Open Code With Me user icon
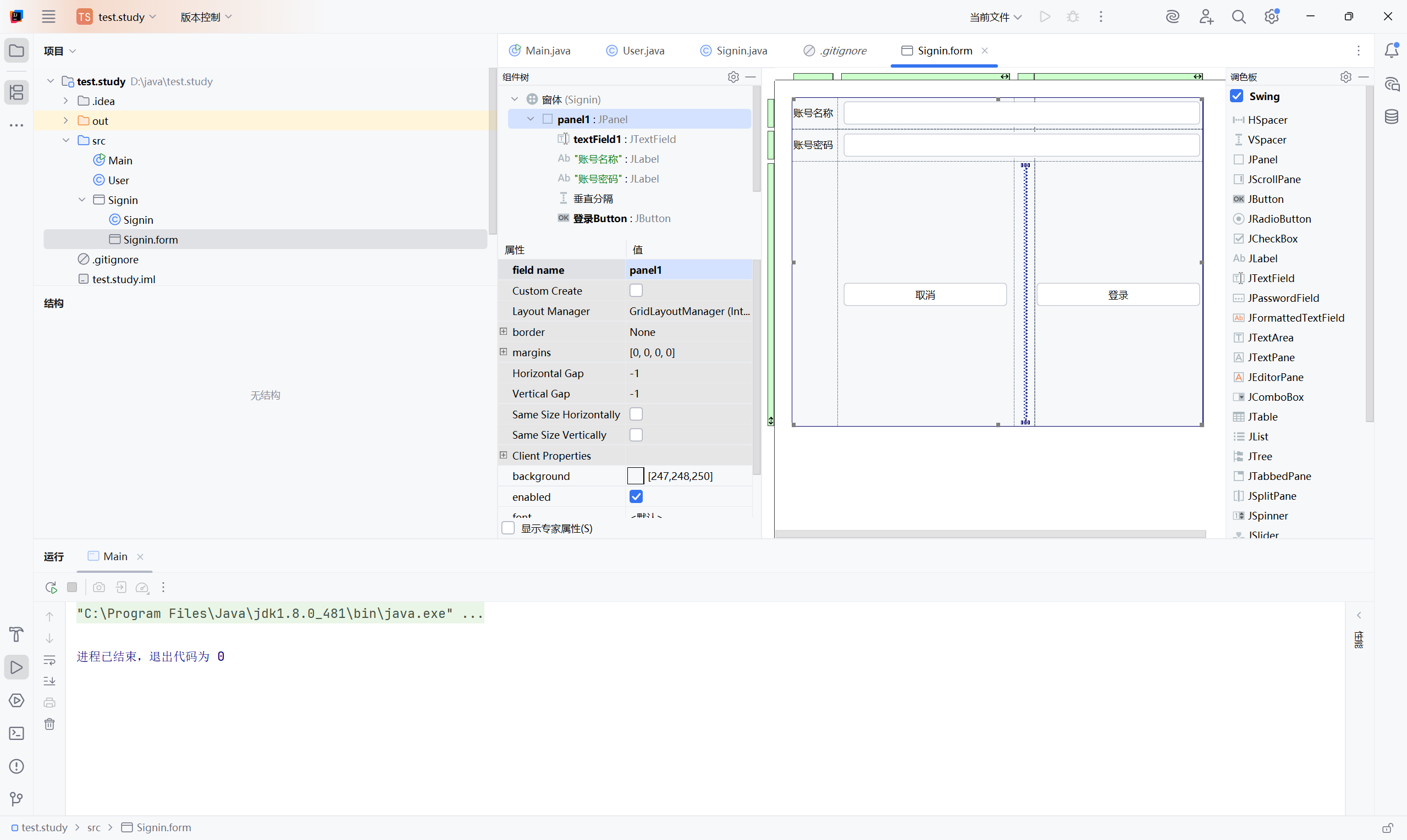The image size is (1407, 840). (x=1206, y=16)
